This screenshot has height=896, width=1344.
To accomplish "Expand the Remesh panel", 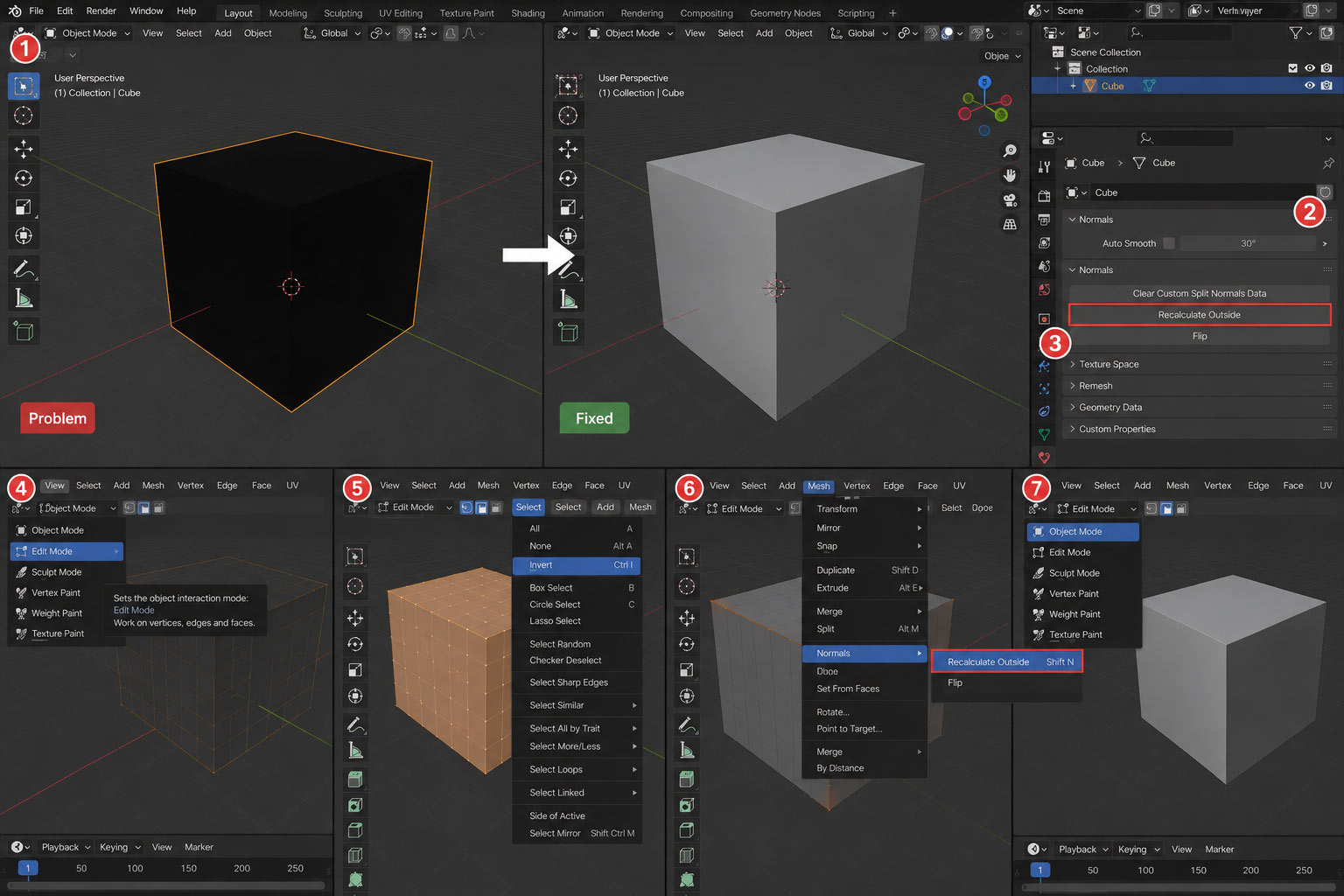I will [x=1199, y=386].
